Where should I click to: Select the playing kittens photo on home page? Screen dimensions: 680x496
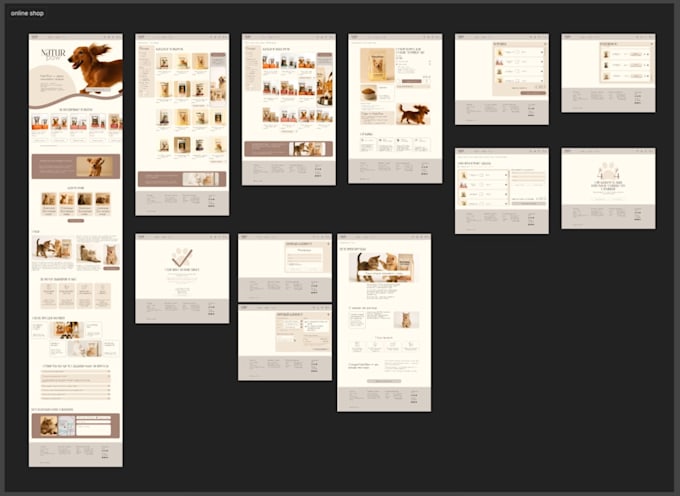tap(52, 248)
